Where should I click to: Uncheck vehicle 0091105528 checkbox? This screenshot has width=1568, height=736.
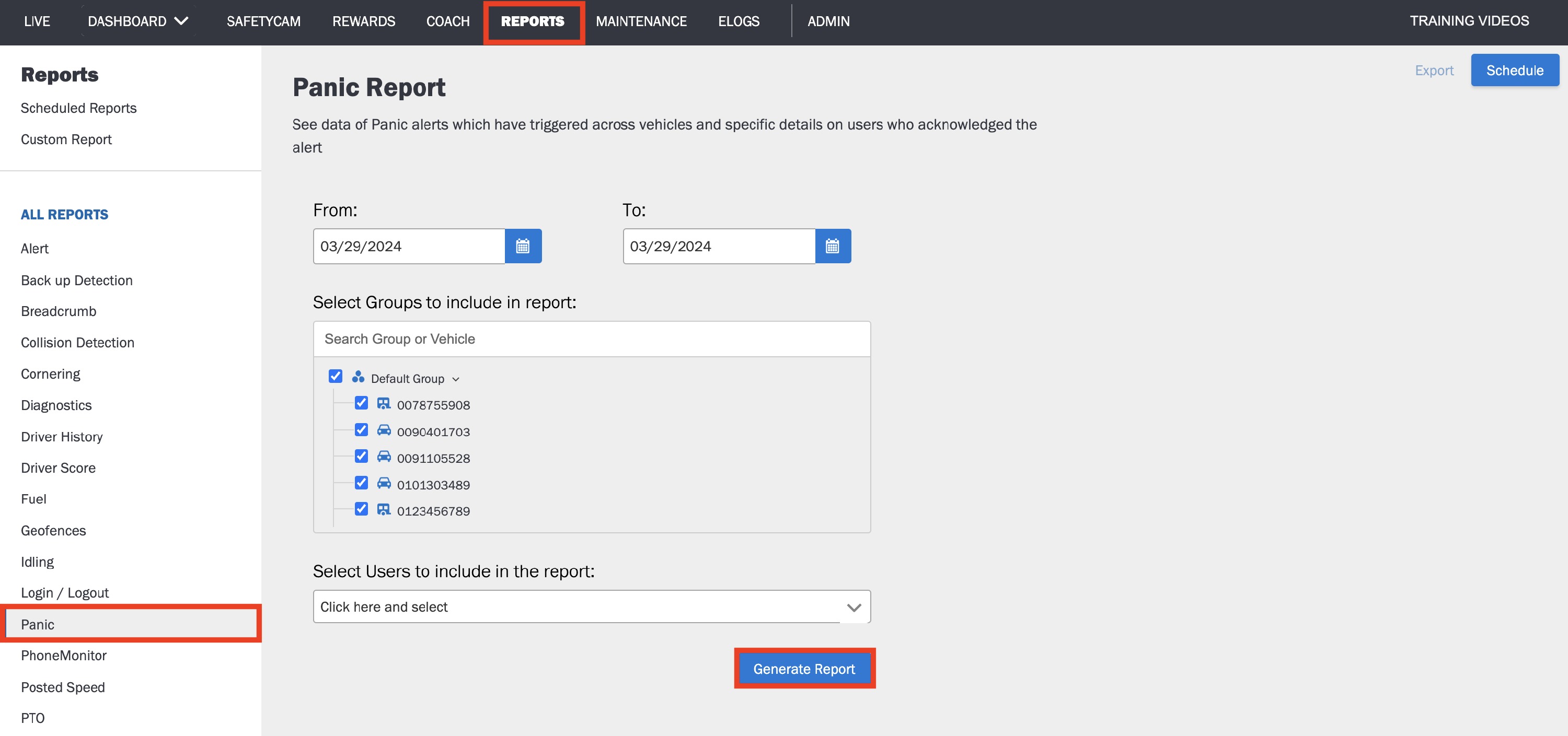362,456
